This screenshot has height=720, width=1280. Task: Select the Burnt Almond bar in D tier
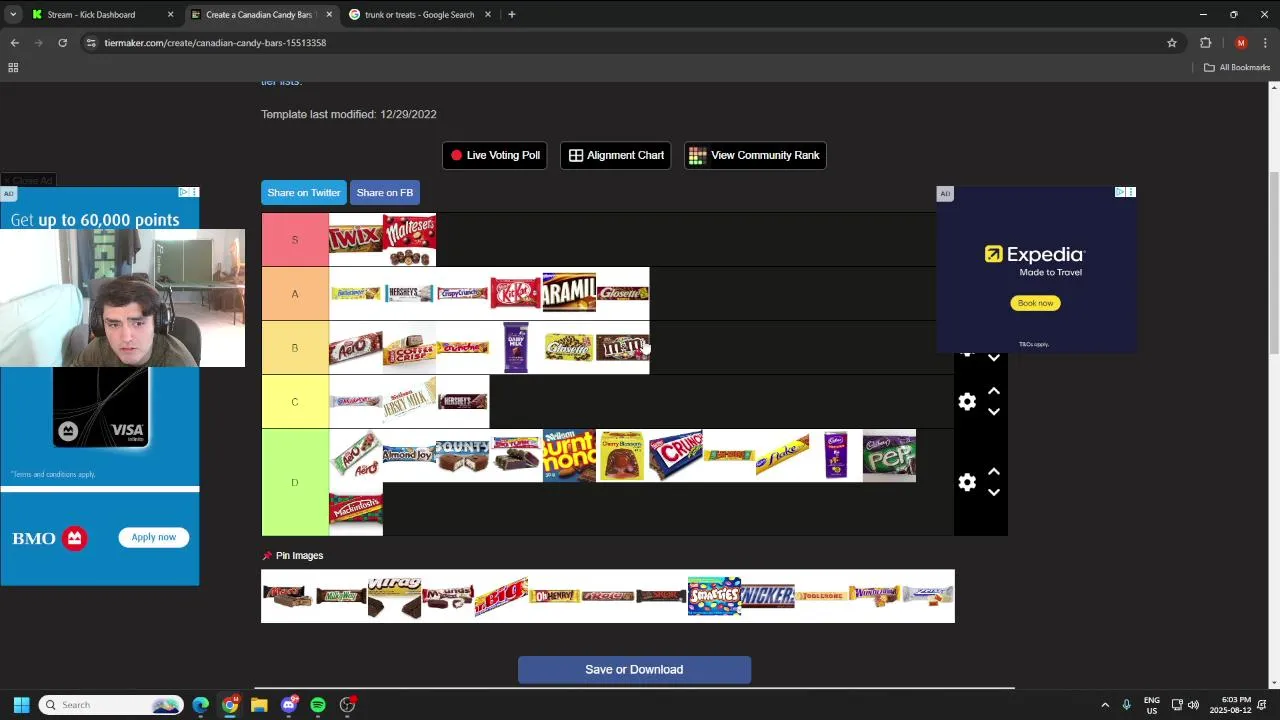coord(569,456)
